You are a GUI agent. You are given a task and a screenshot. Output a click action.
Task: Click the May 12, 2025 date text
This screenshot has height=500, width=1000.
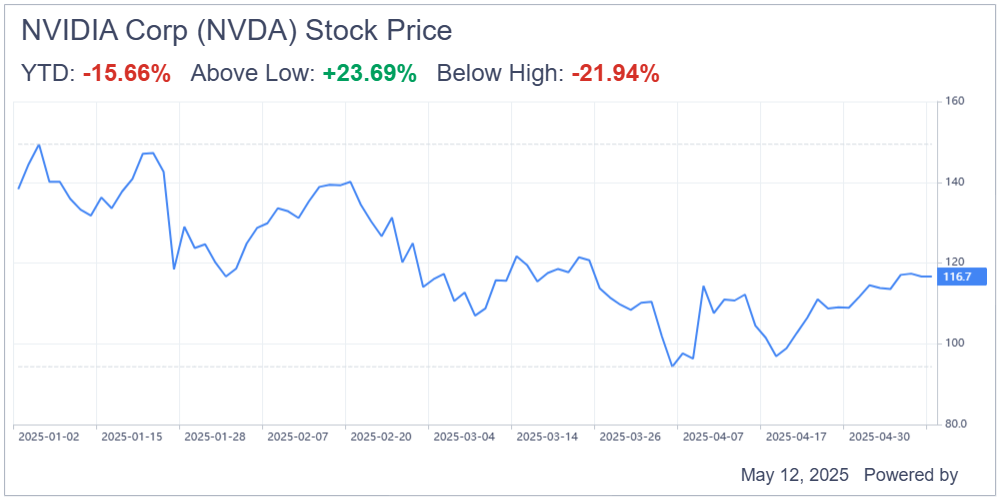coord(795,474)
